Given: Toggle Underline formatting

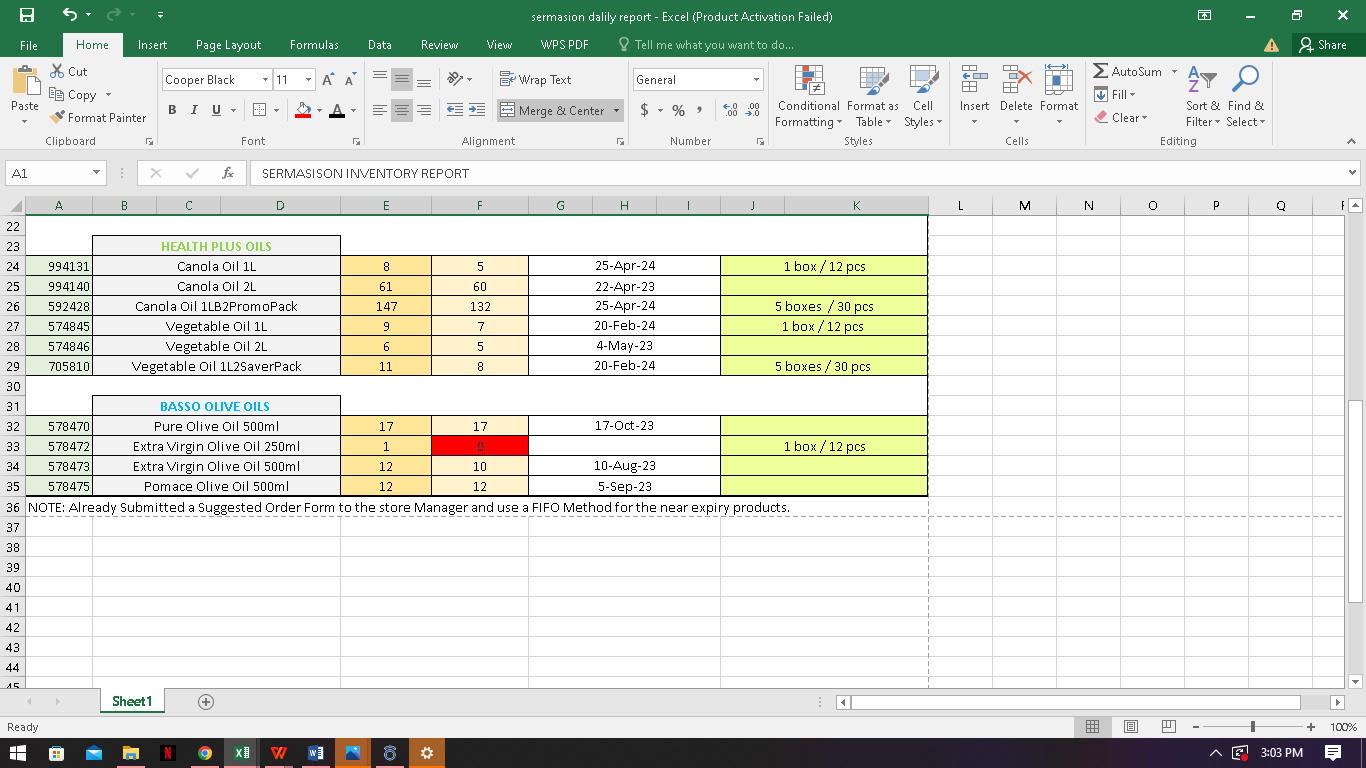Looking at the screenshot, I should pyautogui.click(x=217, y=110).
